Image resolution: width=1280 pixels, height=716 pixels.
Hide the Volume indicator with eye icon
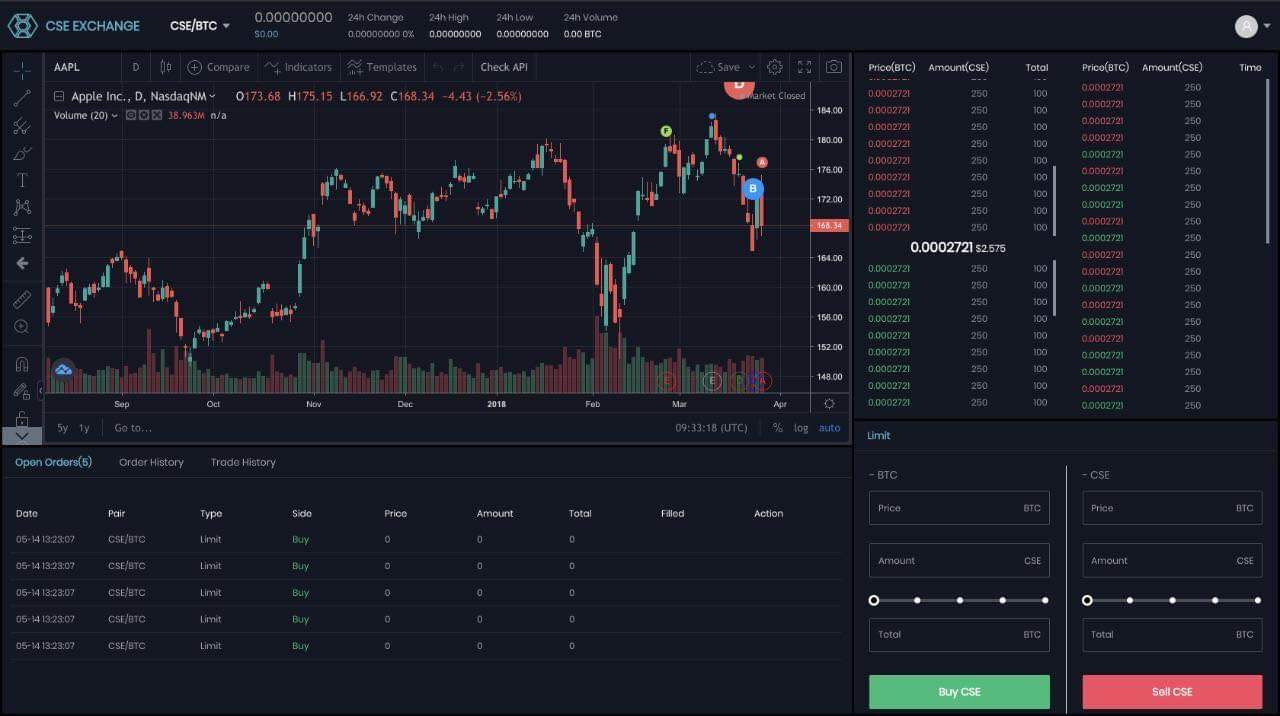click(131, 116)
